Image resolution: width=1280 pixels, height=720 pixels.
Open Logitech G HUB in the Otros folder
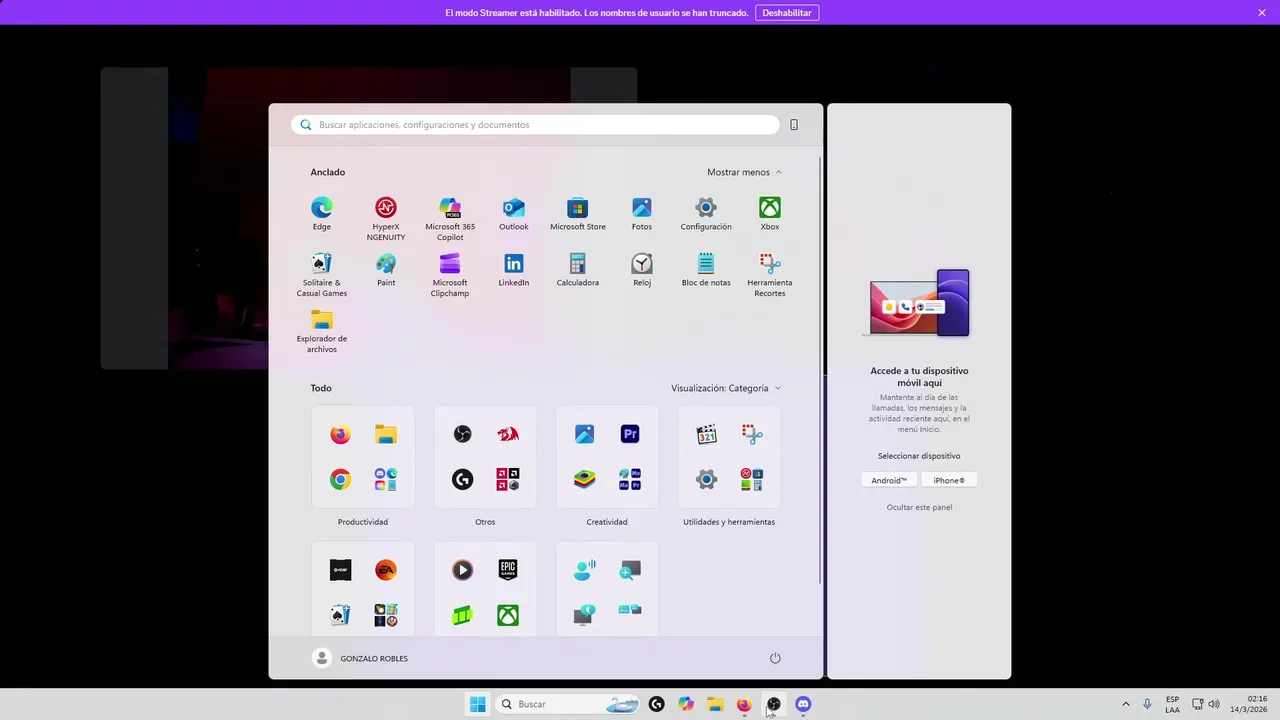pyautogui.click(x=462, y=480)
